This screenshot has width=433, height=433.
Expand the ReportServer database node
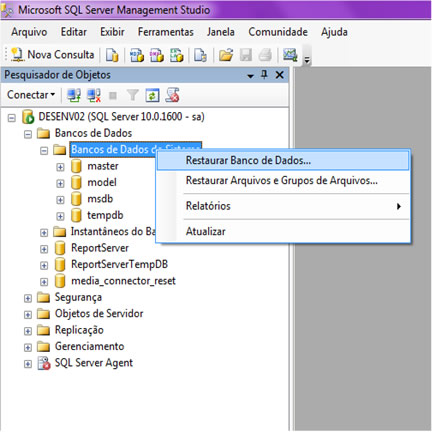44,249
